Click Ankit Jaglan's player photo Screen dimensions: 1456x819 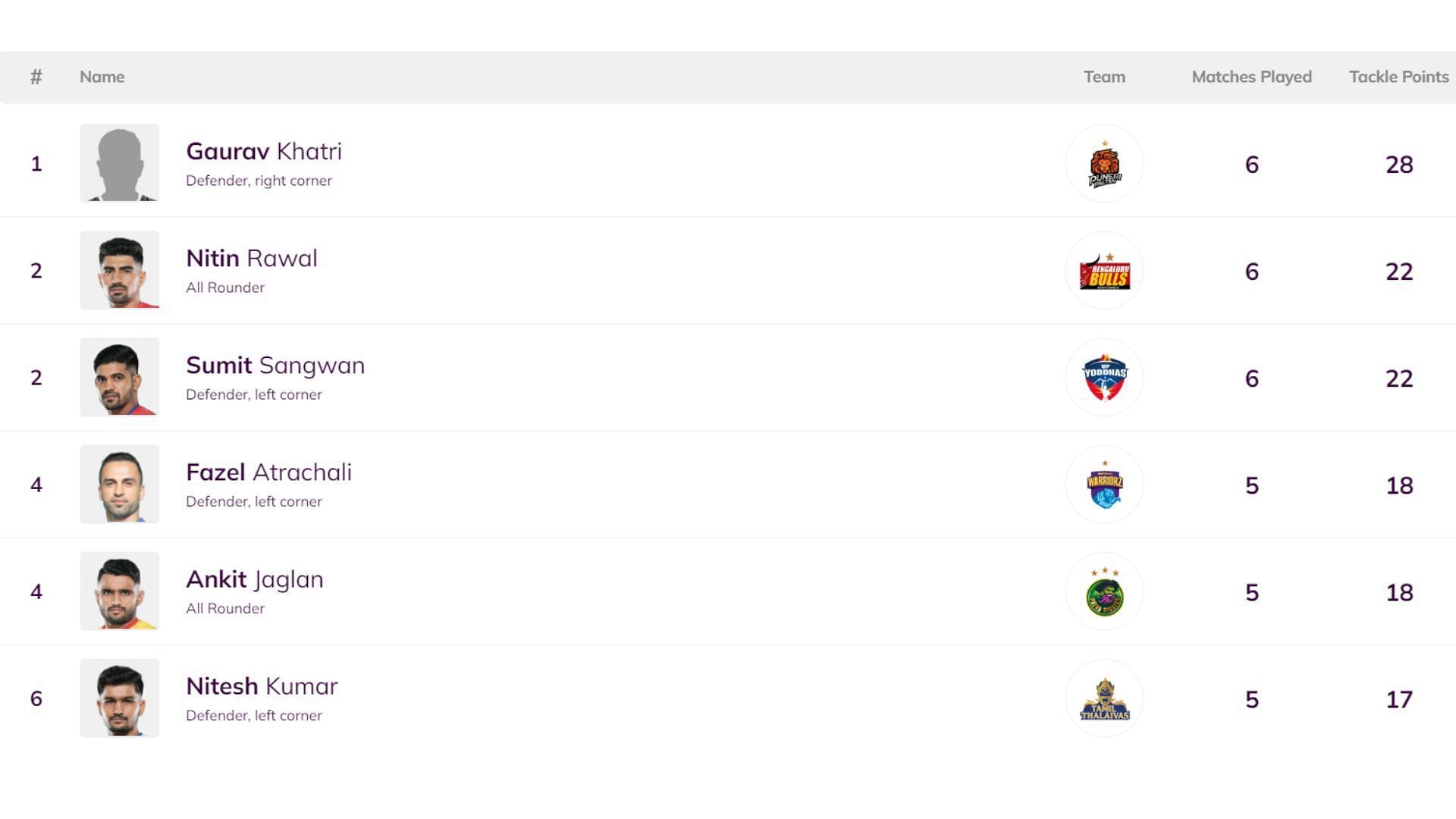(x=120, y=591)
